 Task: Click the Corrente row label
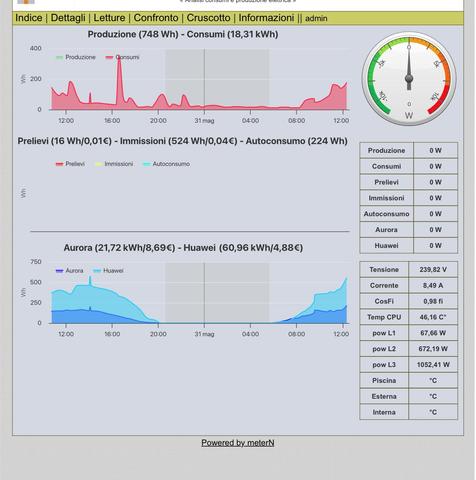(x=384, y=285)
